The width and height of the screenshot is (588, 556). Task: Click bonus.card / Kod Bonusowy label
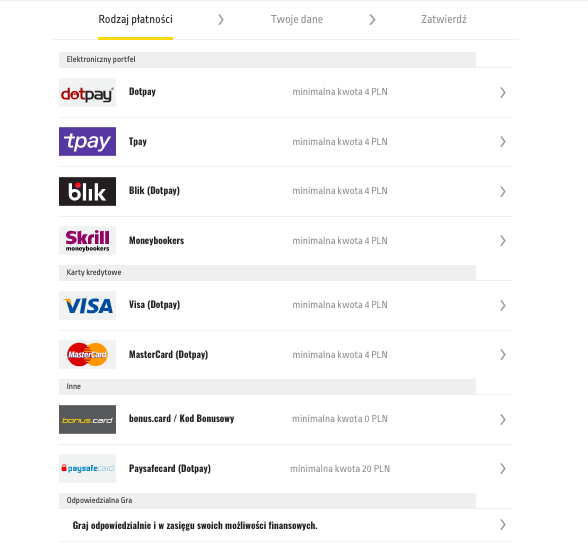pyautogui.click(x=182, y=418)
